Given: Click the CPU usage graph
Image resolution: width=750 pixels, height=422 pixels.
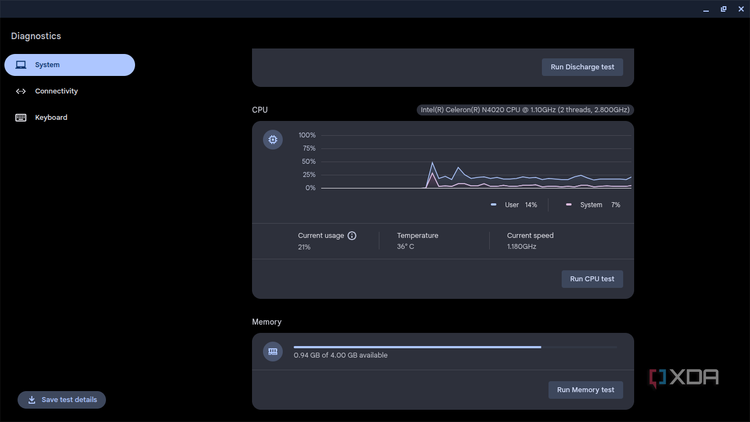Looking at the screenshot, I should point(476,162).
